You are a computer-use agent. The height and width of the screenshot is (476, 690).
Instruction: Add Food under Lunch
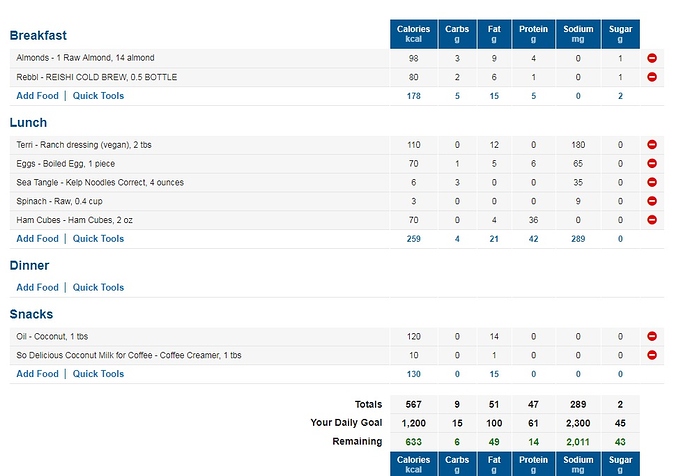click(37, 239)
